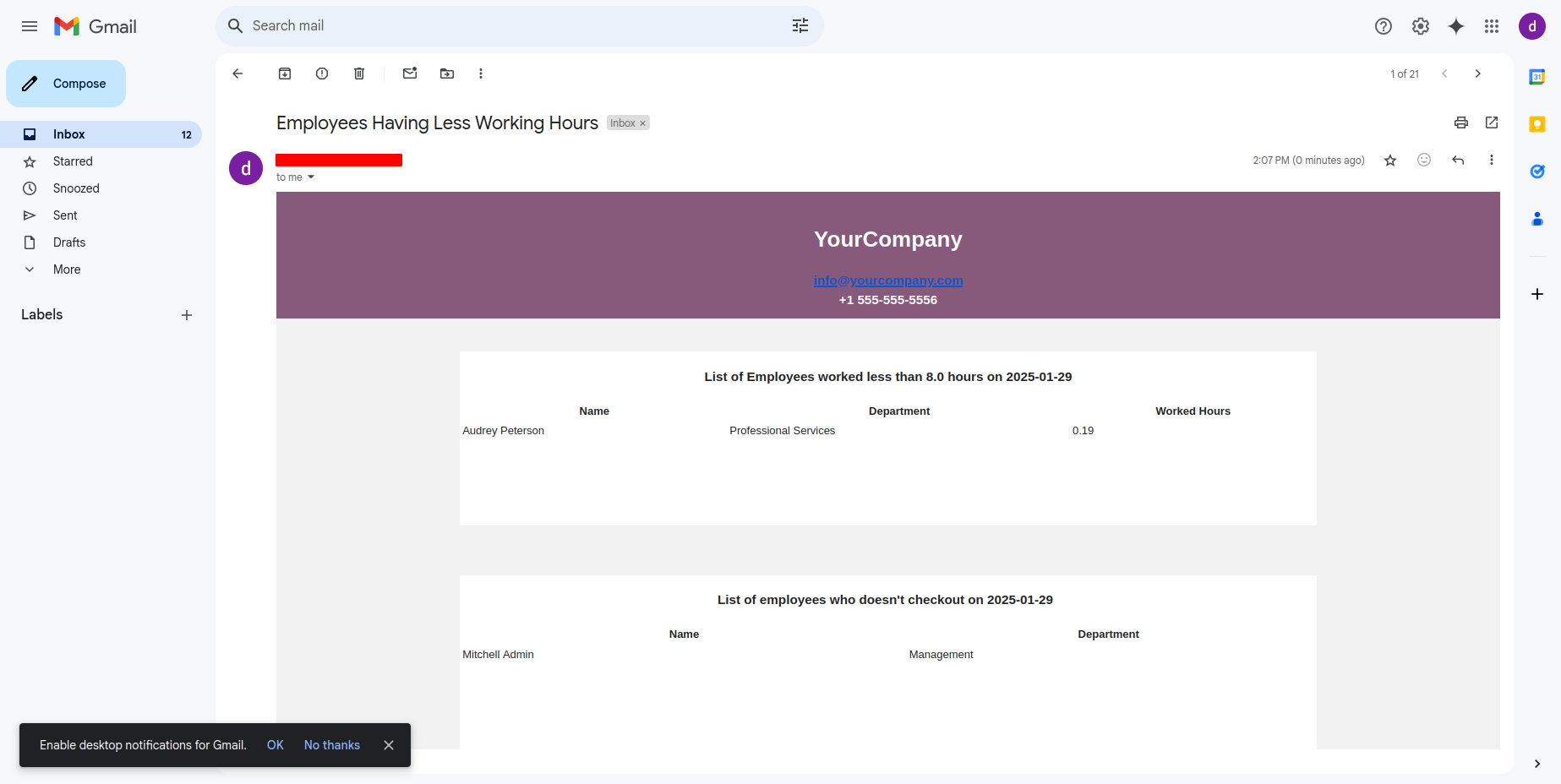Show search options filter icon

pyautogui.click(x=800, y=26)
